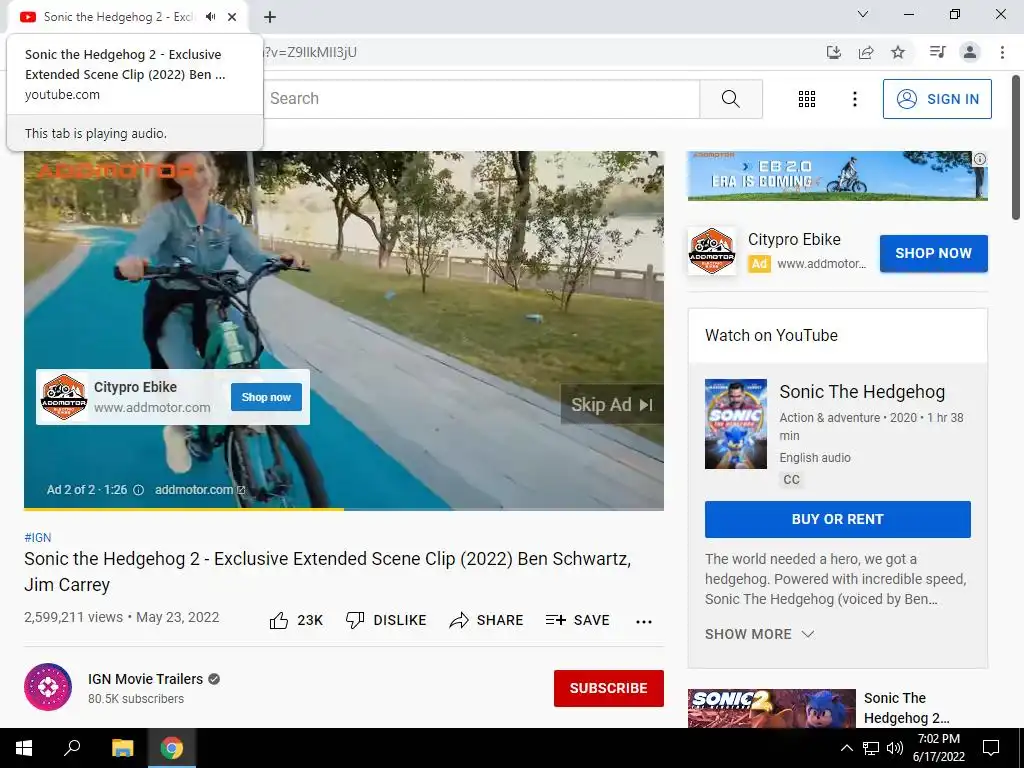Image resolution: width=1024 pixels, height=768 pixels.
Task: Click the magnifier search button
Action: pyautogui.click(x=731, y=99)
